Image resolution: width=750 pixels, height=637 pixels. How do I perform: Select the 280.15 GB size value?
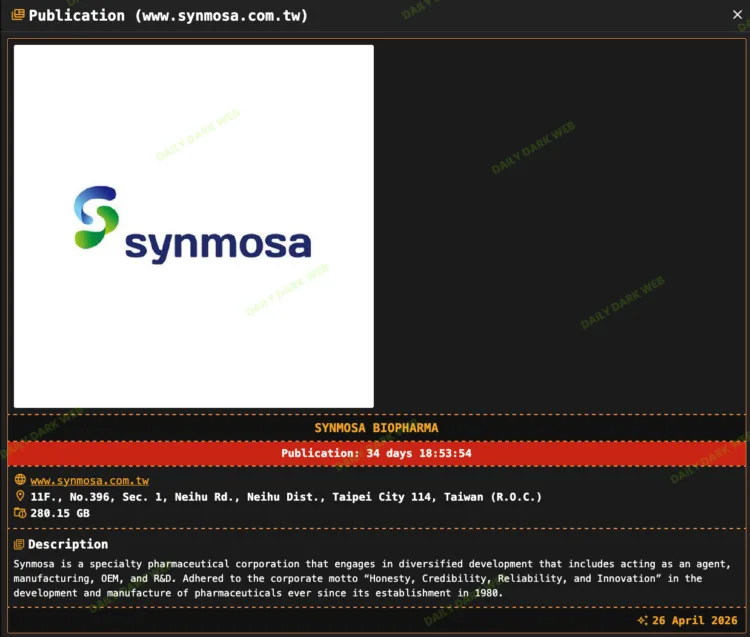coord(60,513)
